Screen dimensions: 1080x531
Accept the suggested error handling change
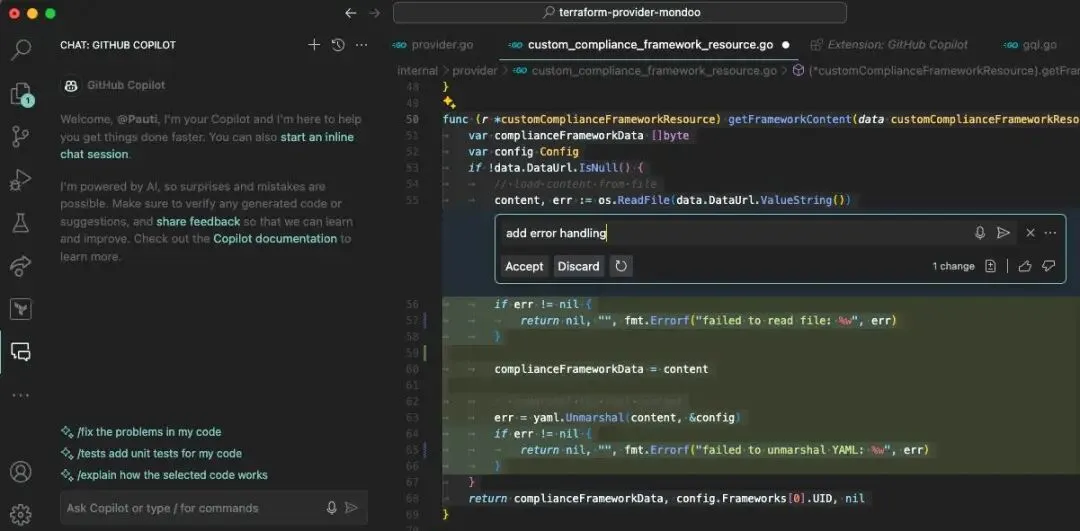coord(524,267)
